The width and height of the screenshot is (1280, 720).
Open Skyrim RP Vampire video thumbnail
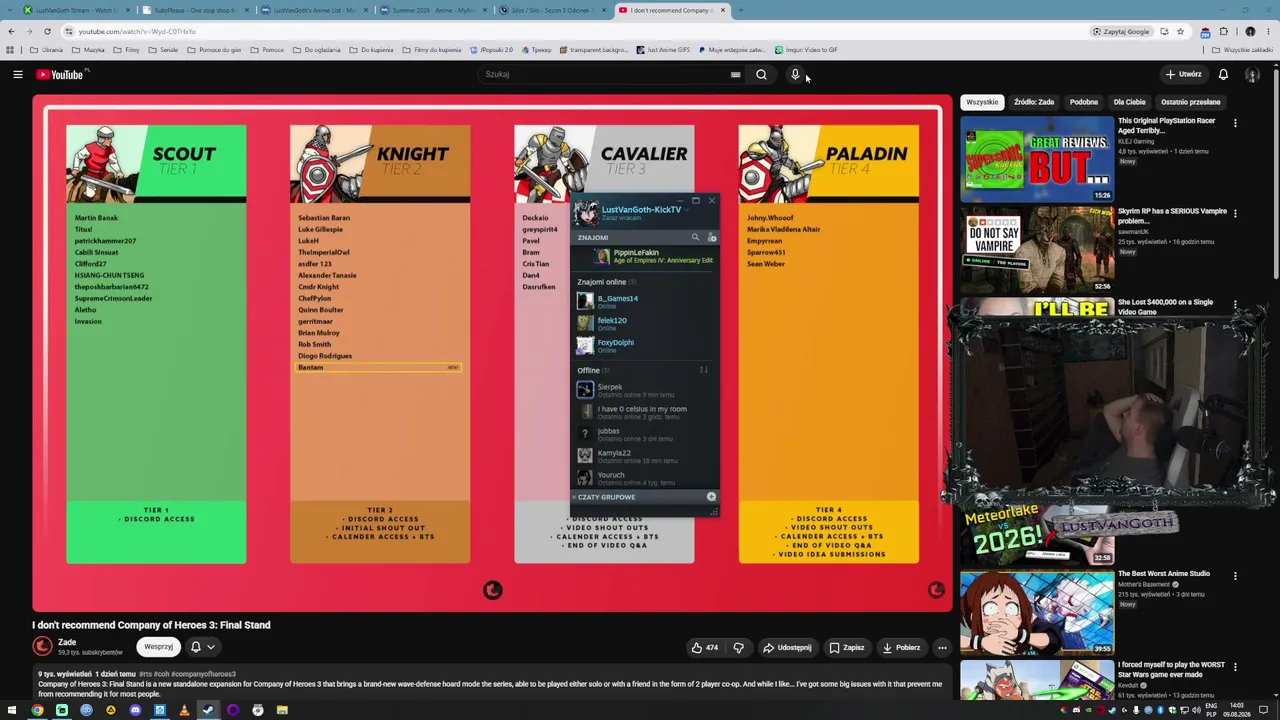[1037, 249]
